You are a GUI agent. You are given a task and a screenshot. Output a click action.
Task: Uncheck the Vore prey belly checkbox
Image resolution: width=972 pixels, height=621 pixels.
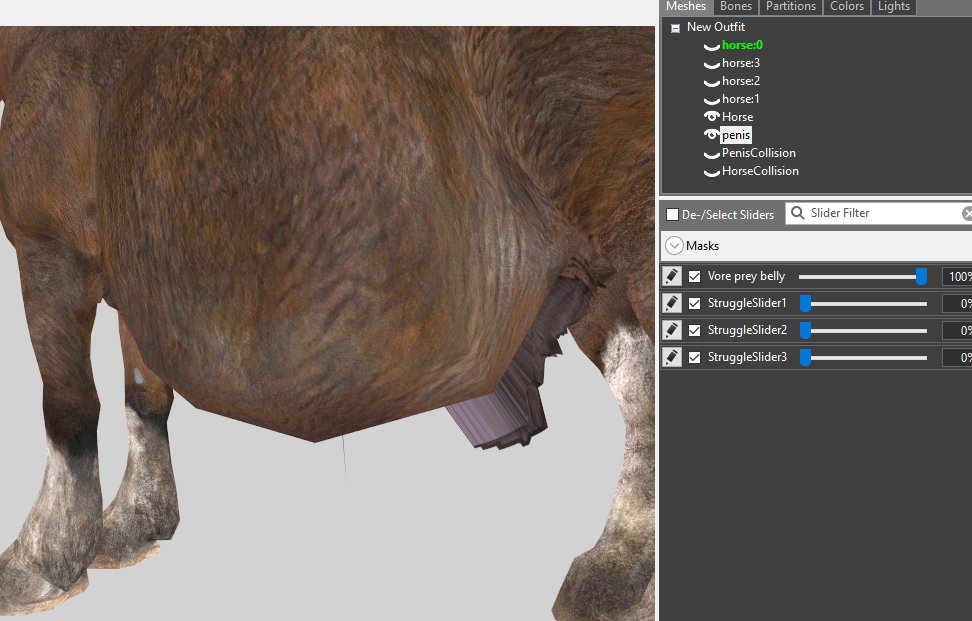click(694, 276)
